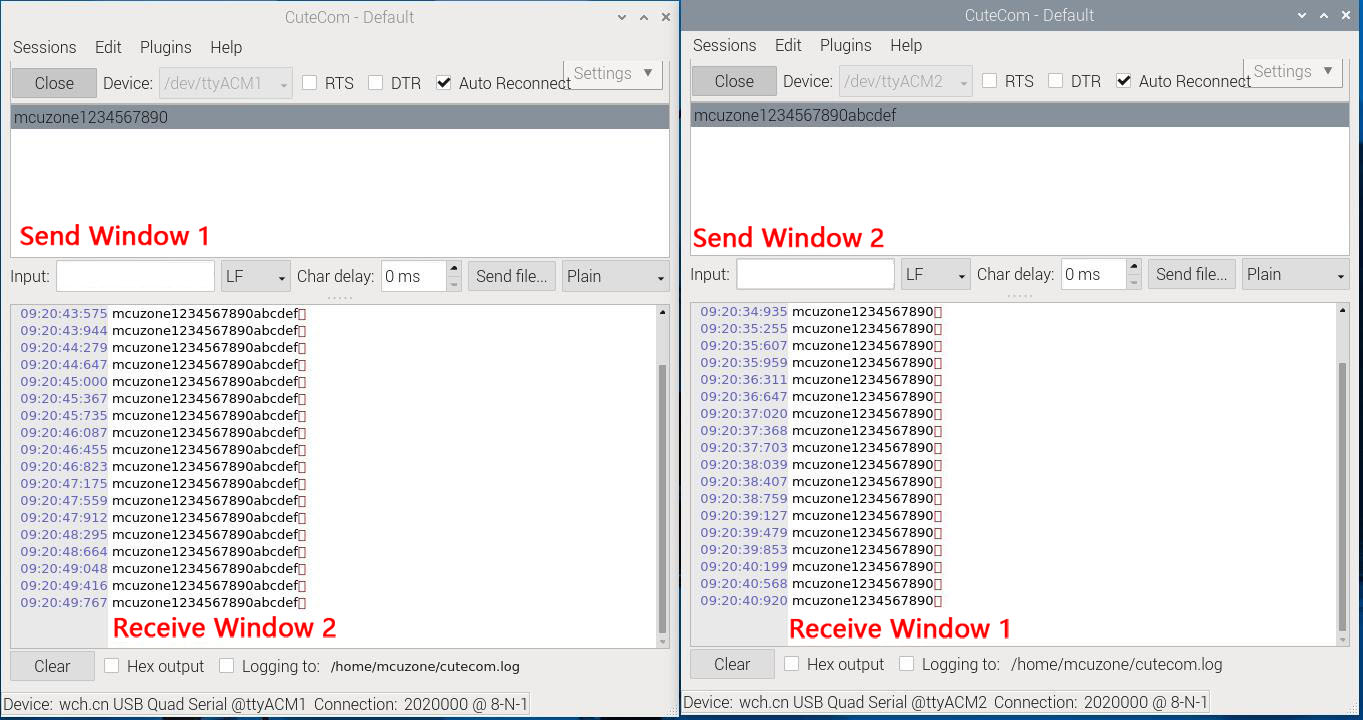Screen dimensions: 1363x720
Task: Maximize the left CuteCom window
Action: (644, 17)
